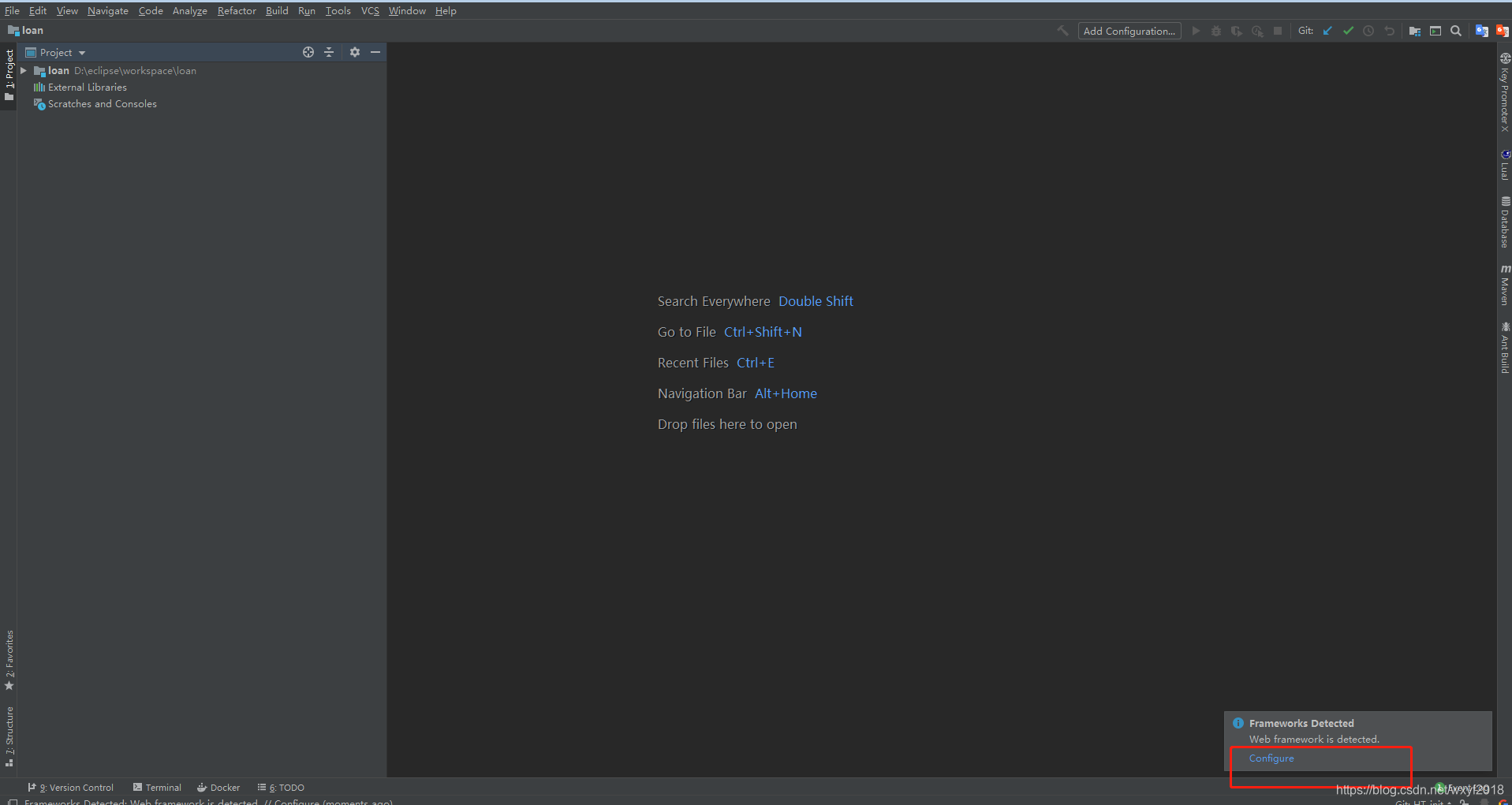Select the loan project root folder
Image resolution: width=1512 pixels, height=805 pixels.
point(114,71)
